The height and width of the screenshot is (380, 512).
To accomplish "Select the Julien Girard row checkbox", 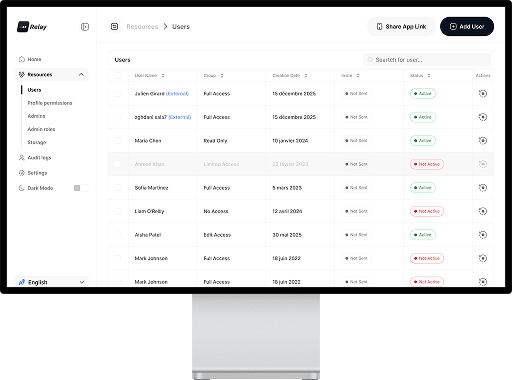I will [x=118, y=94].
